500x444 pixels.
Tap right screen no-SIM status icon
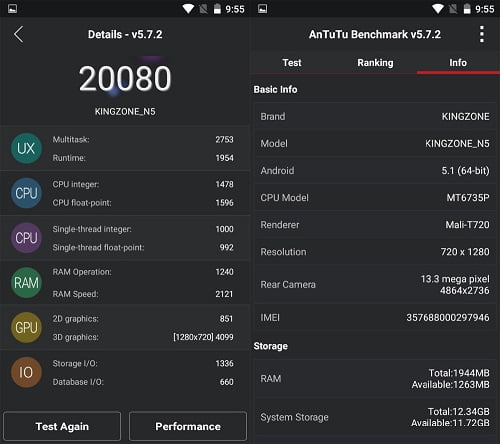point(453,9)
